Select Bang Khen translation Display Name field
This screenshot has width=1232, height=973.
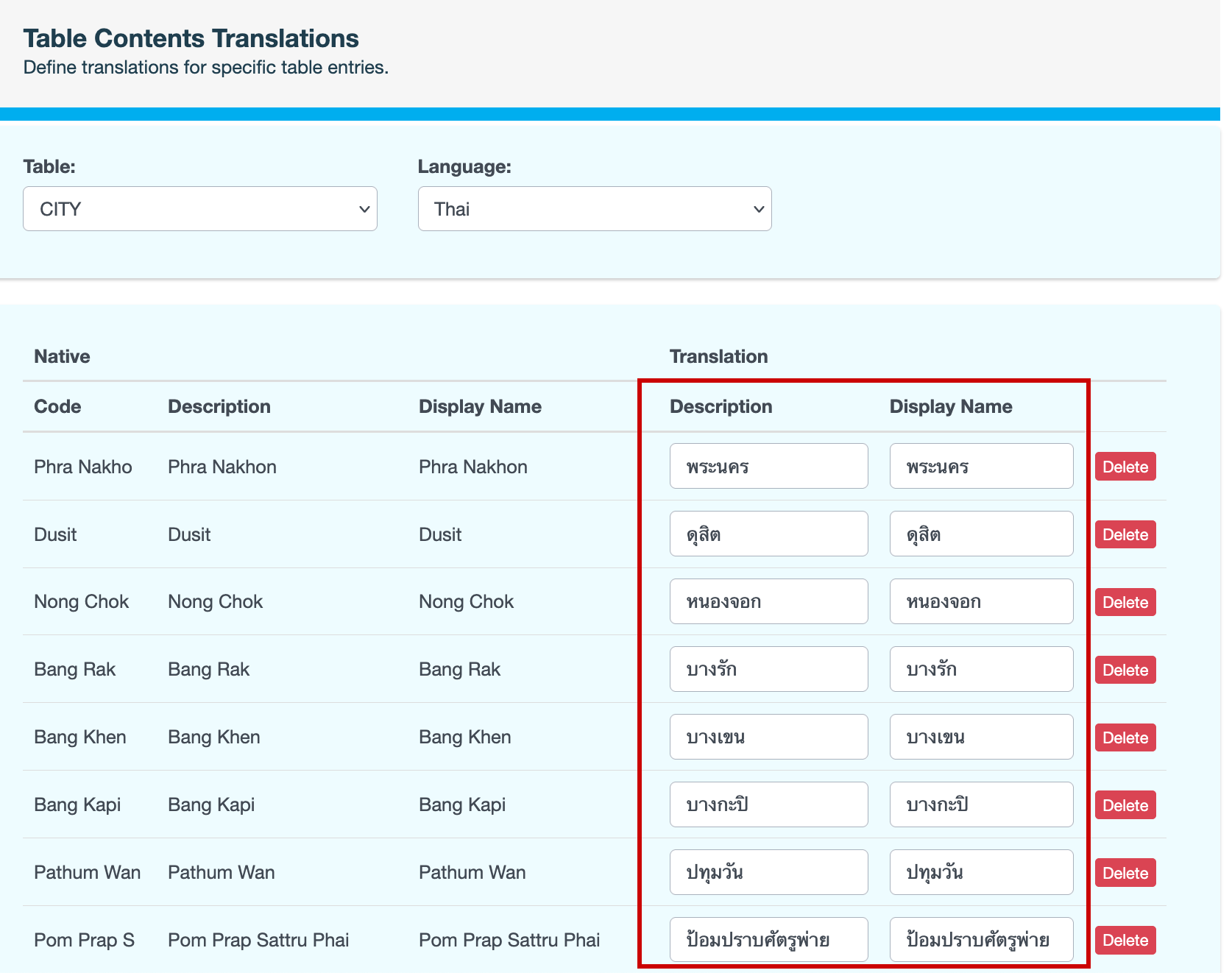click(x=981, y=737)
